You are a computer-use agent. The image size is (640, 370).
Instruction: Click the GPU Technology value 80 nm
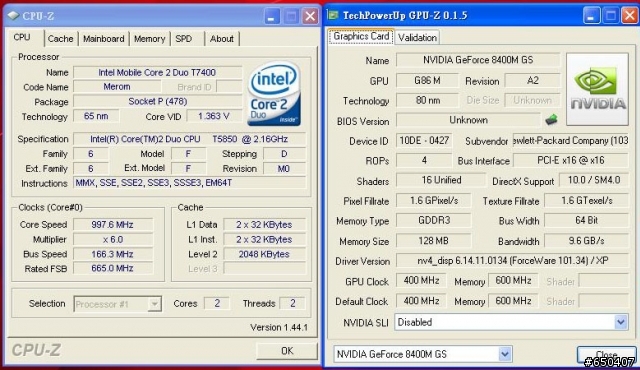pyautogui.click(x=427, y=100)
